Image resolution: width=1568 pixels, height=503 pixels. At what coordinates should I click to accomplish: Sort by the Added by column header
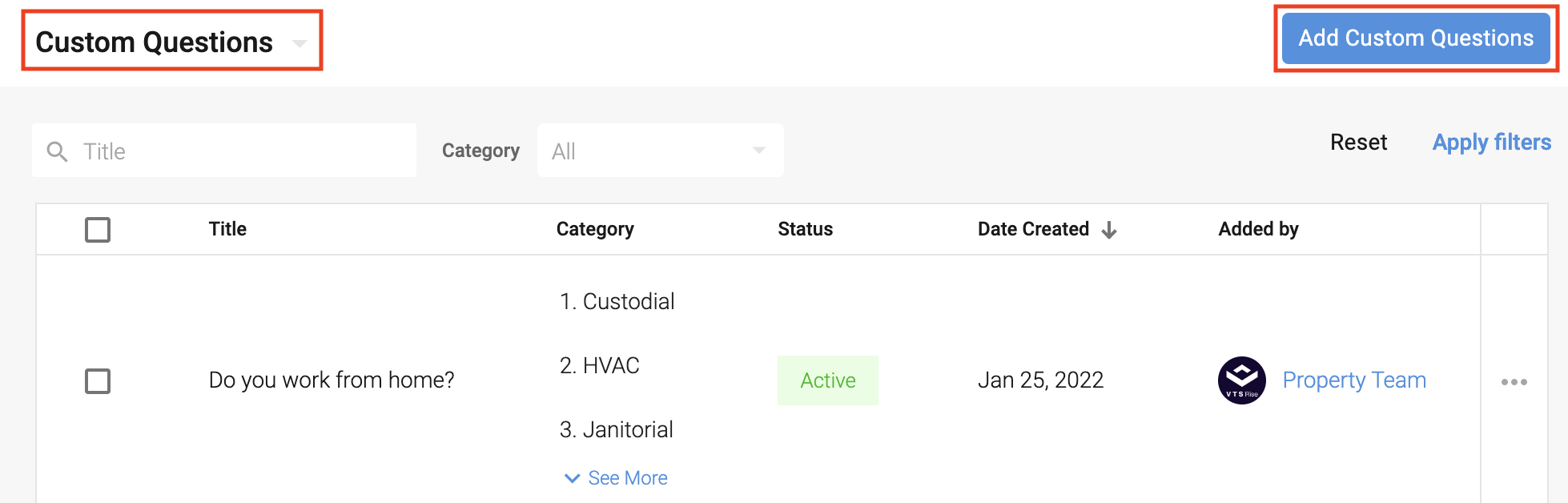[x=1258, y=229]
